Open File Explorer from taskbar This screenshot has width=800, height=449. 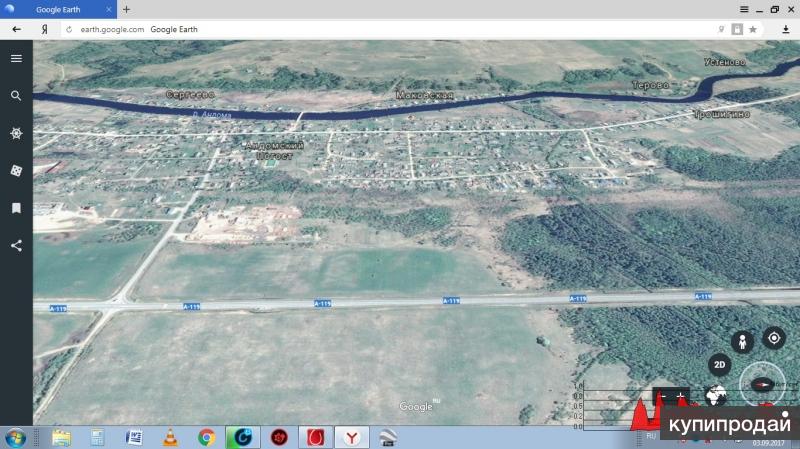tap(61, 438)
